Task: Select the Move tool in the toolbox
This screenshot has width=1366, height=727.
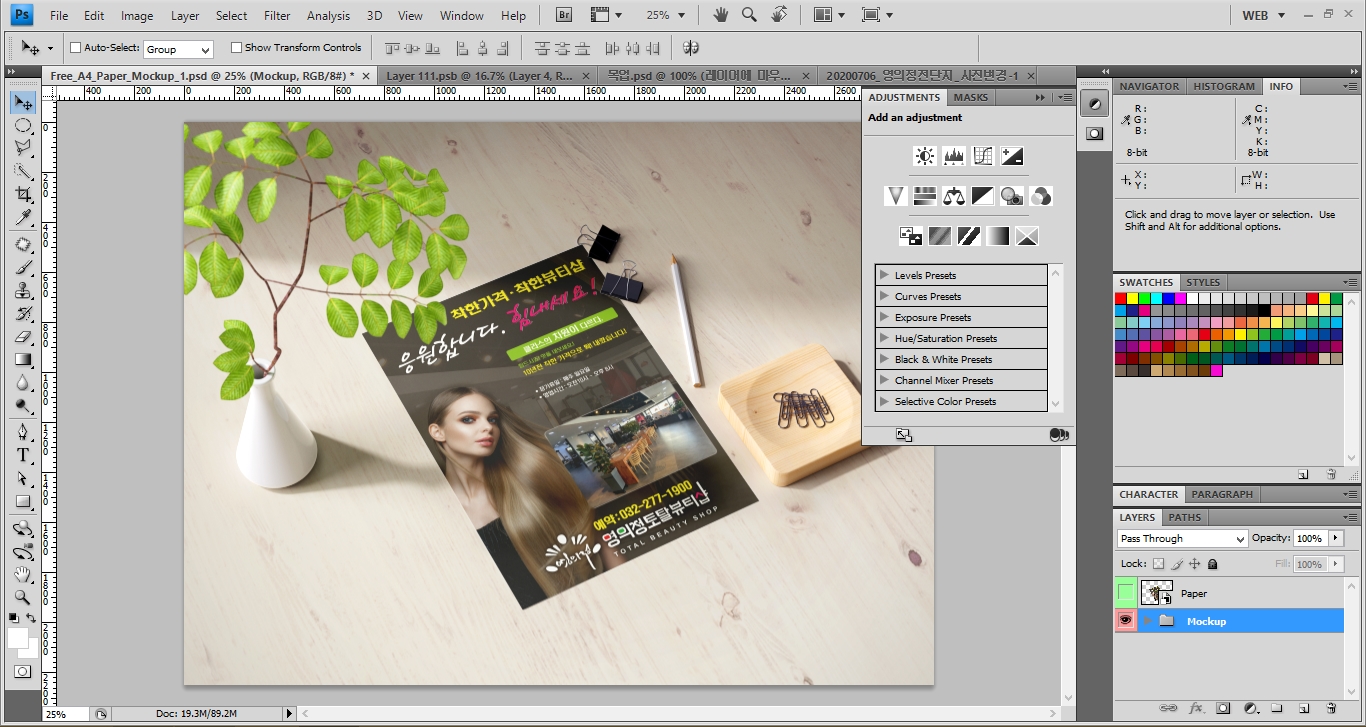Action: click(23, 103)
